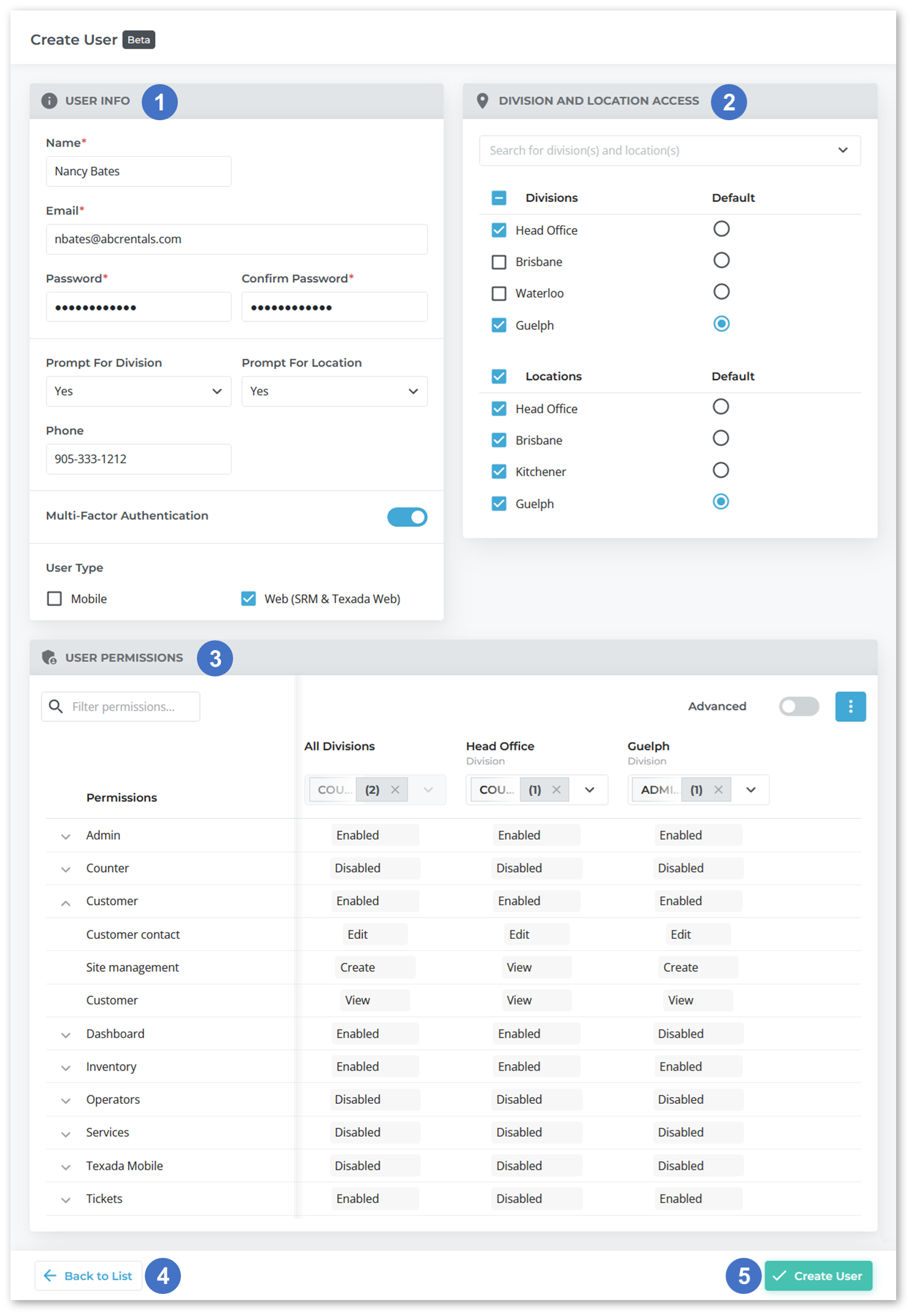Toggle the Advanced permissions switch
This screenshot has width=912, height=1316.
[x=799, y=706]
